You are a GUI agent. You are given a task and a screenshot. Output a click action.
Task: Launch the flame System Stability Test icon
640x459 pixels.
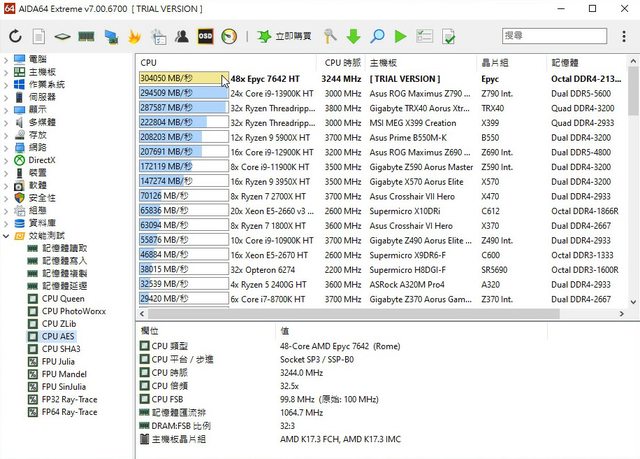[x=135, y=37]
